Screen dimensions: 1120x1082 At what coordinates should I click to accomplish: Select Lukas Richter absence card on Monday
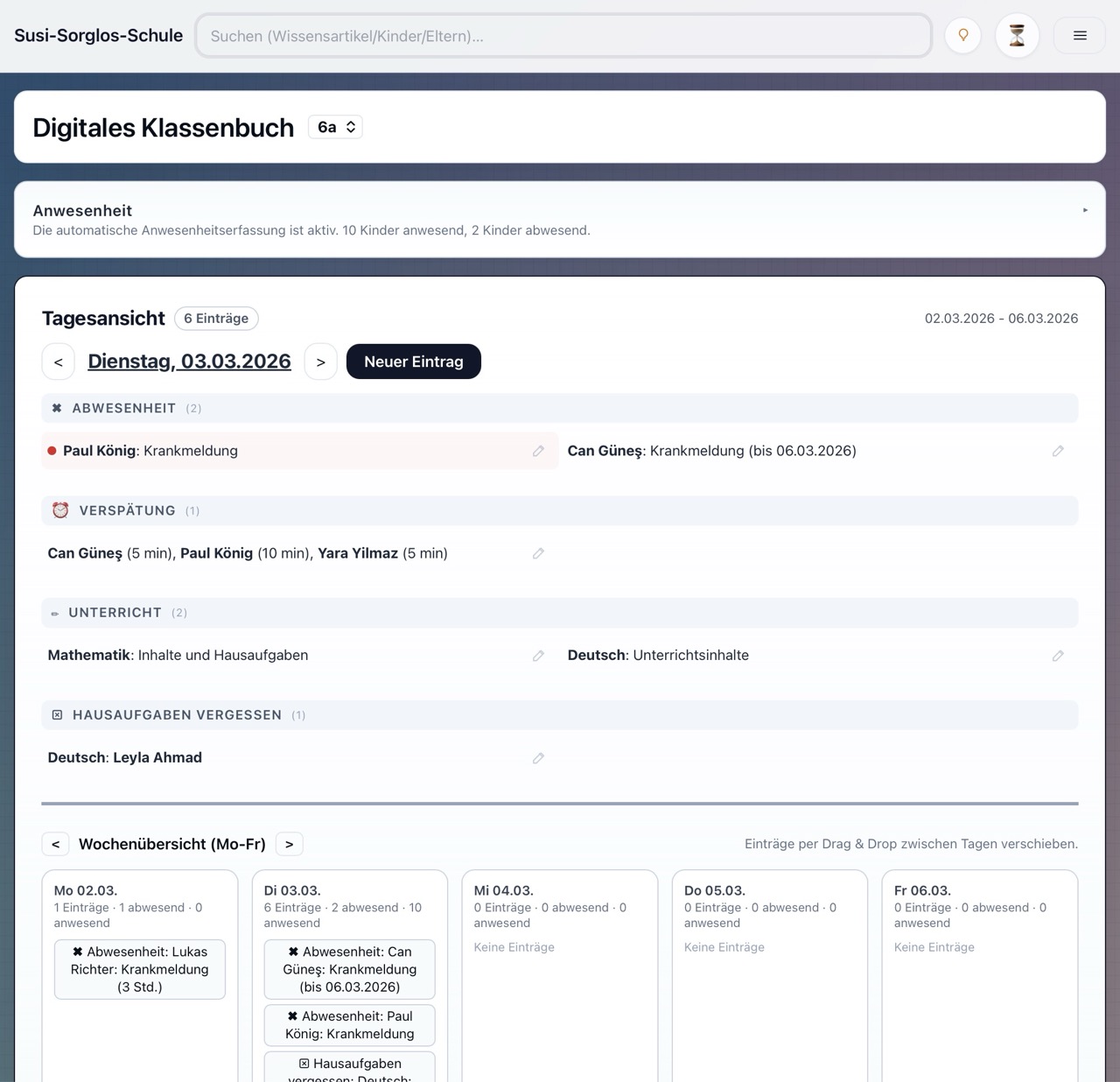140,969
